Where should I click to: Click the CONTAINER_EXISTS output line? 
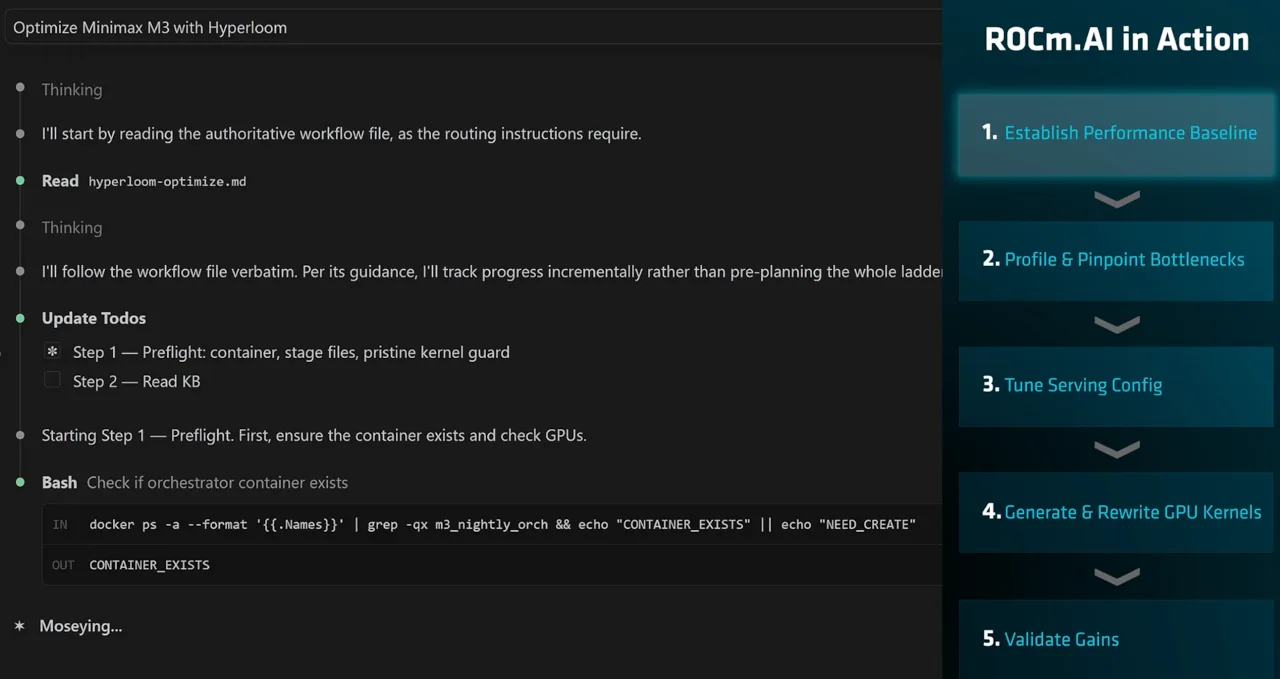point(149,565)
